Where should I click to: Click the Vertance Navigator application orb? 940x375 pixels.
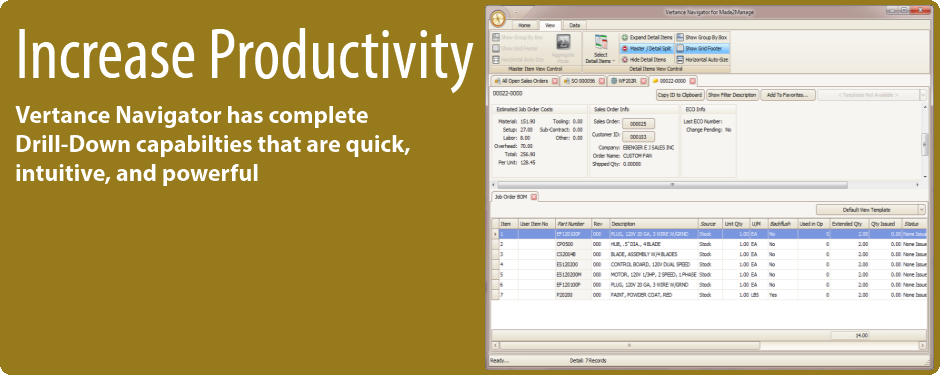498,19
